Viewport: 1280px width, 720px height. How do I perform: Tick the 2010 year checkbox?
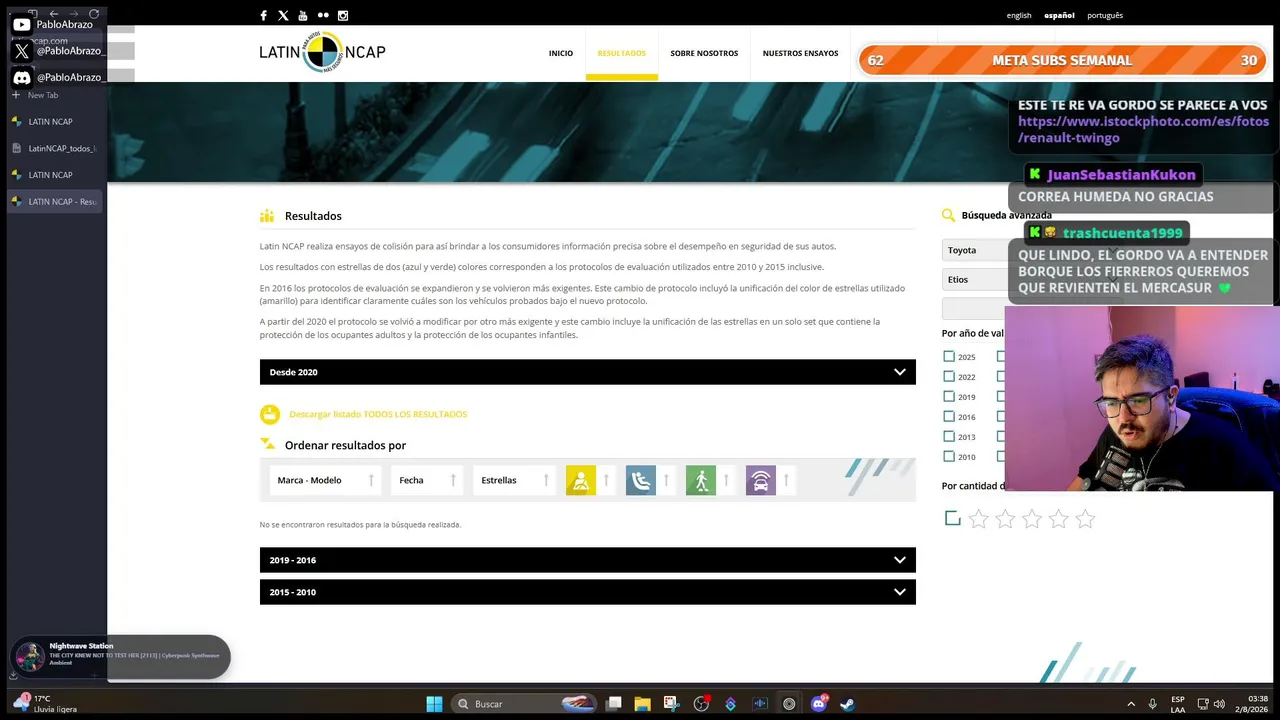click(x=949, y=457)
